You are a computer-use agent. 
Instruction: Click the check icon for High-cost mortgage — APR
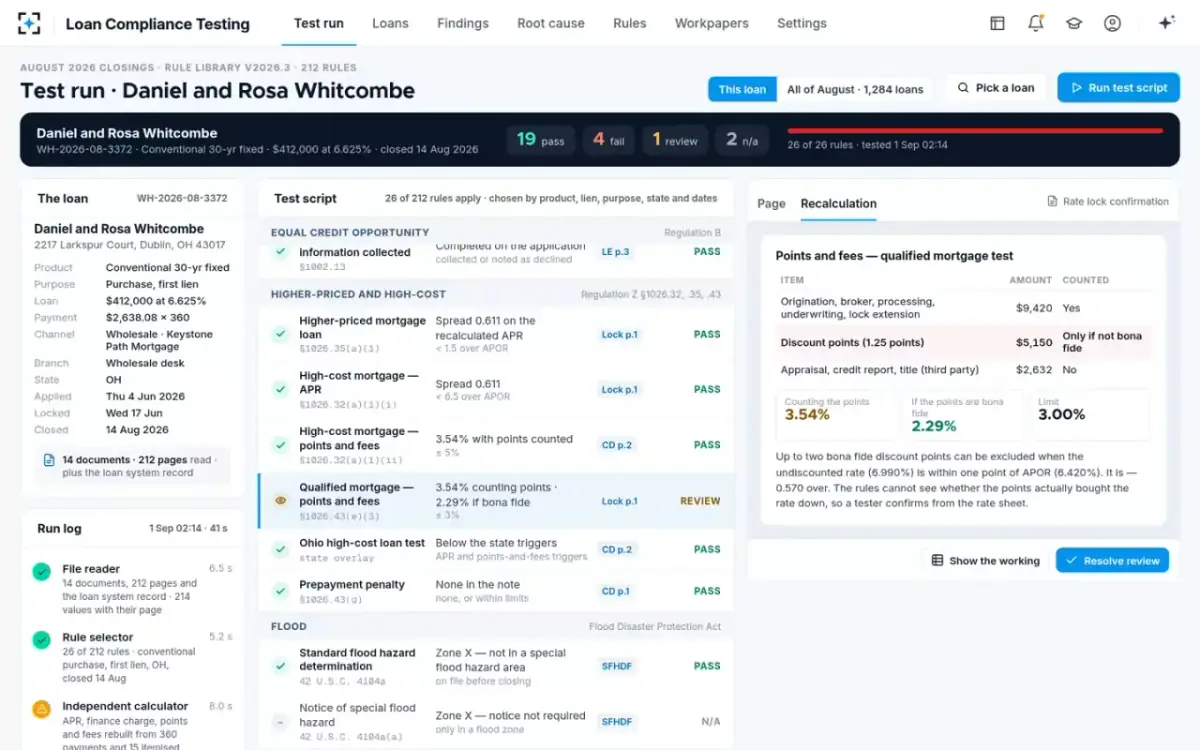coord(281,390)
